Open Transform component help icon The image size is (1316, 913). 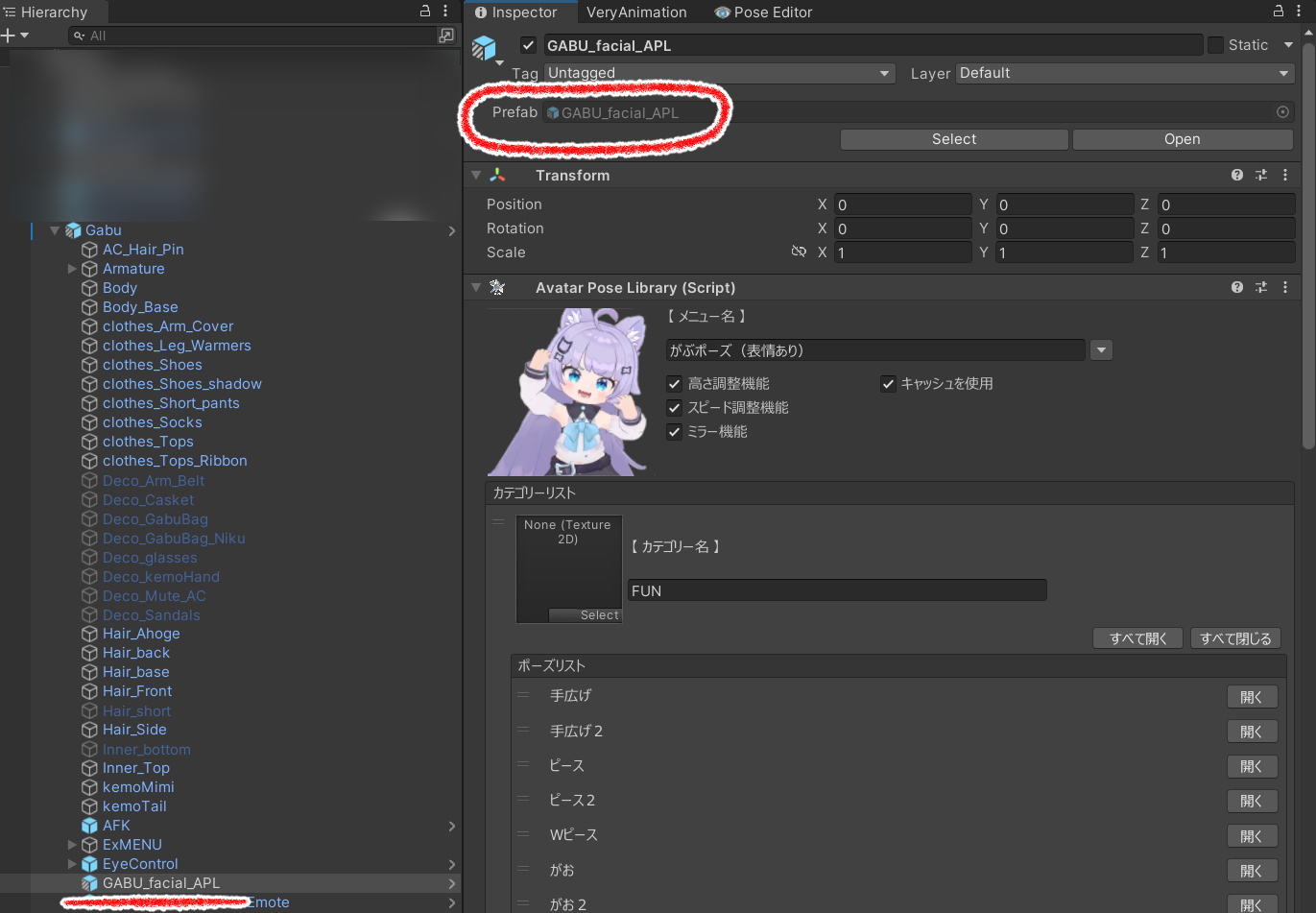(x=1237, y=175)
